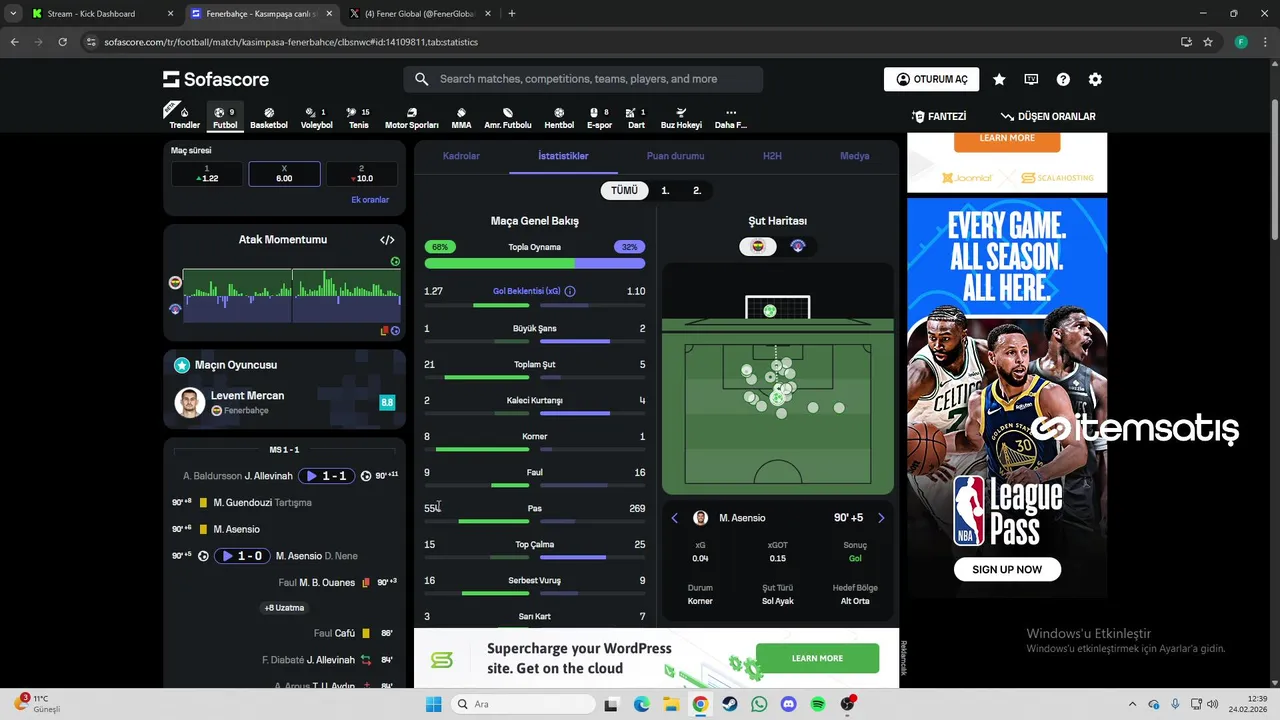
Task: Select 1. half period filter
Action: click(665, 190)
